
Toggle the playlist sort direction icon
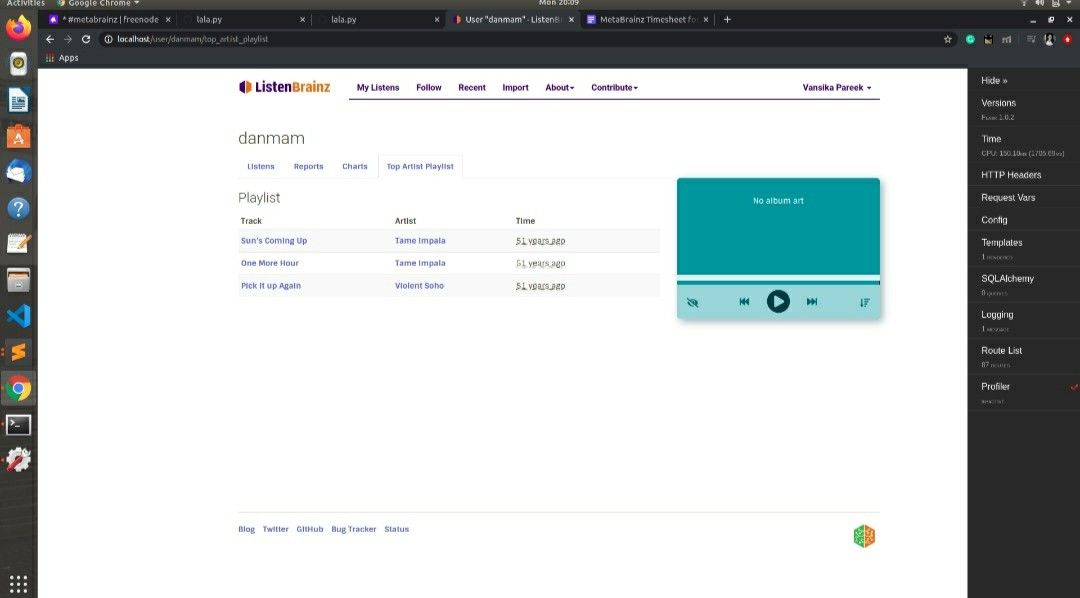864,302
